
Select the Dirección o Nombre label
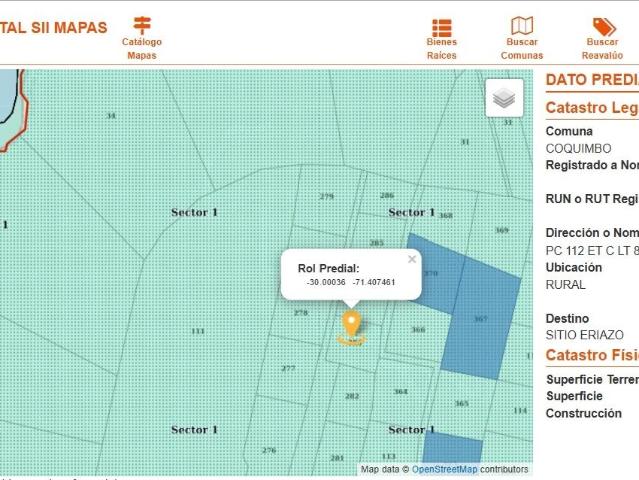(x=592, y=233)
